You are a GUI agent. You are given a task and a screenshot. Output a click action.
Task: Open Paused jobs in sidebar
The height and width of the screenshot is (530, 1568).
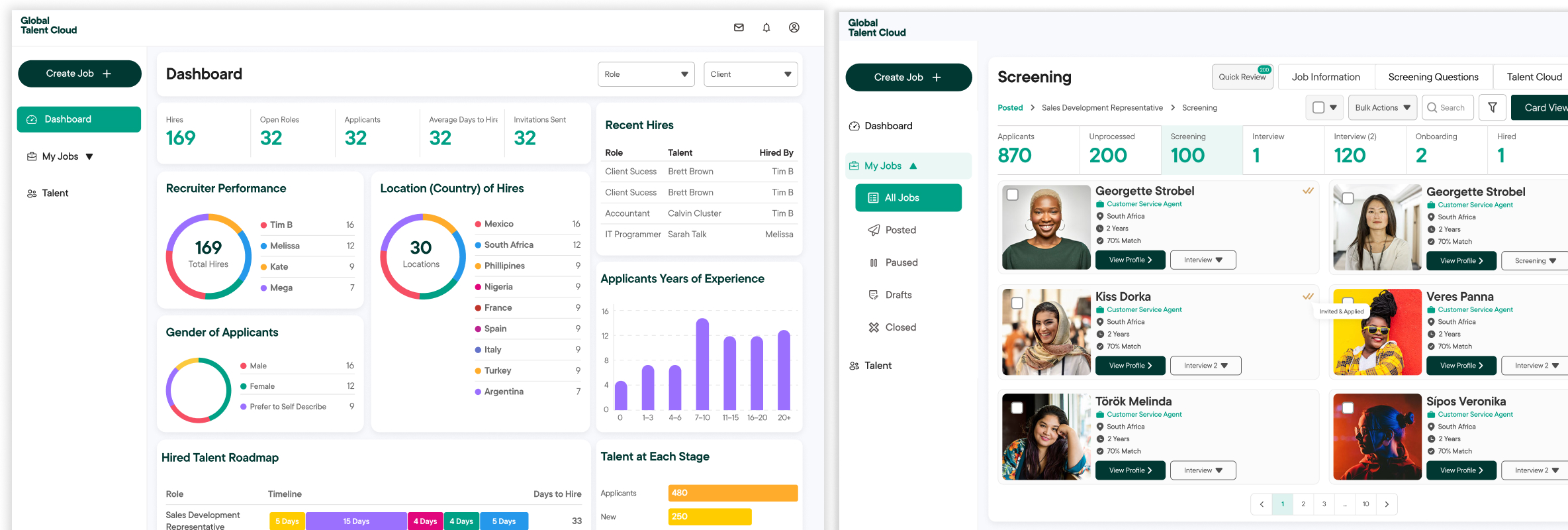pyautogui.click(x=901, y=262)
